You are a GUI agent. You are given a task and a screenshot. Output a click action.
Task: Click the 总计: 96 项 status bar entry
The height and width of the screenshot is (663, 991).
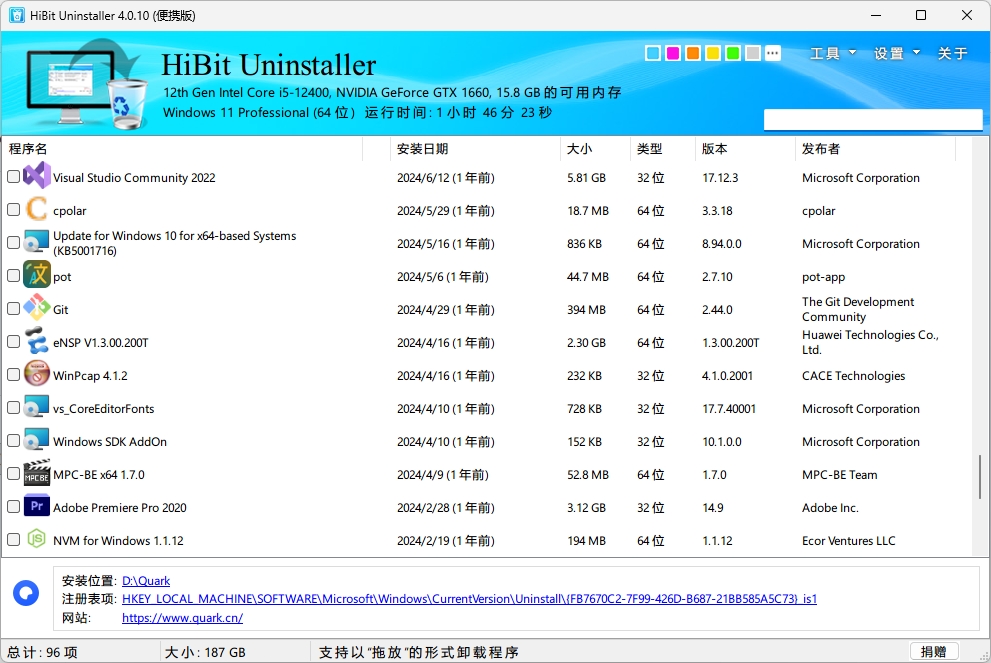coord(42,652)
